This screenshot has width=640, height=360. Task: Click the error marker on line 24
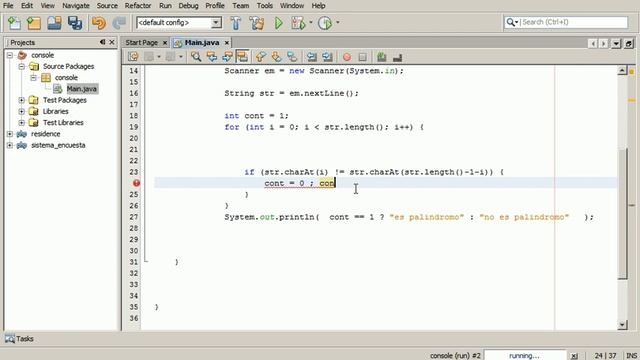coord(136,183)
